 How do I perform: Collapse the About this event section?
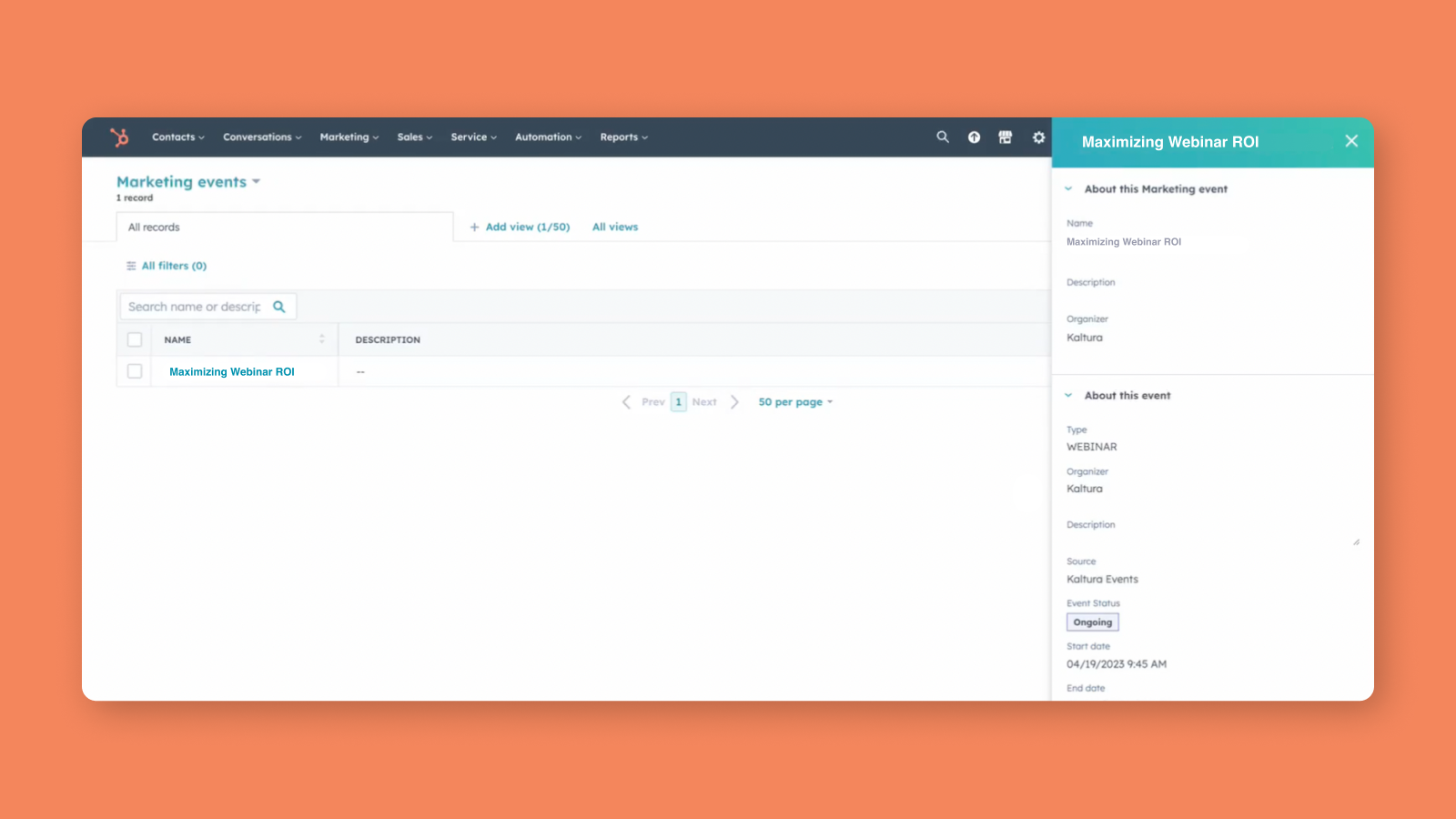pyautogui.click(x=1068, y=396)
